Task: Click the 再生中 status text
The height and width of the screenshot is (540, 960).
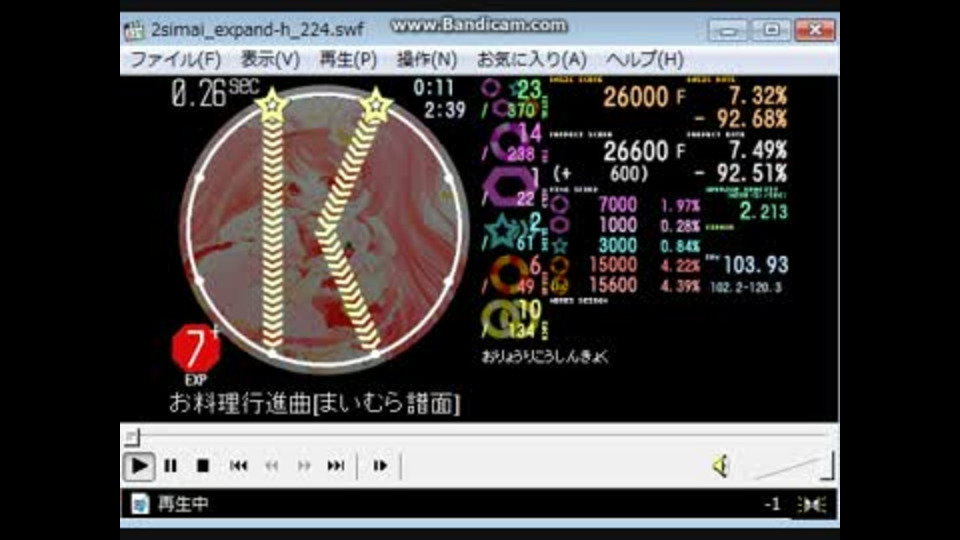Action: [183, 504]
